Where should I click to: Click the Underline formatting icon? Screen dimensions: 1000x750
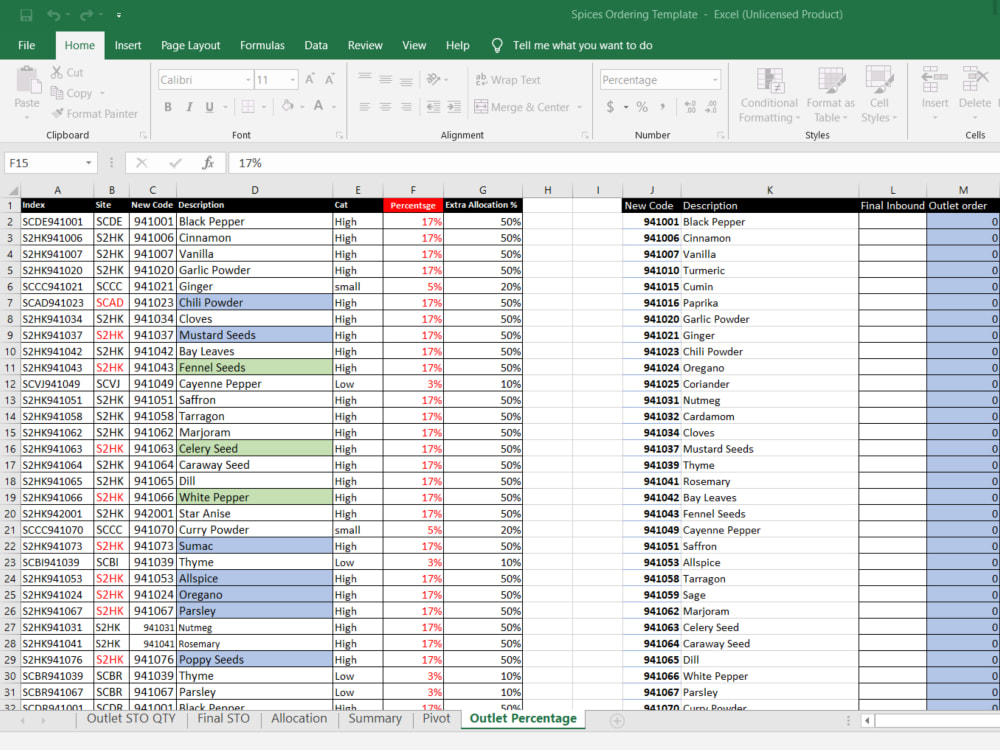coord(211,105)
